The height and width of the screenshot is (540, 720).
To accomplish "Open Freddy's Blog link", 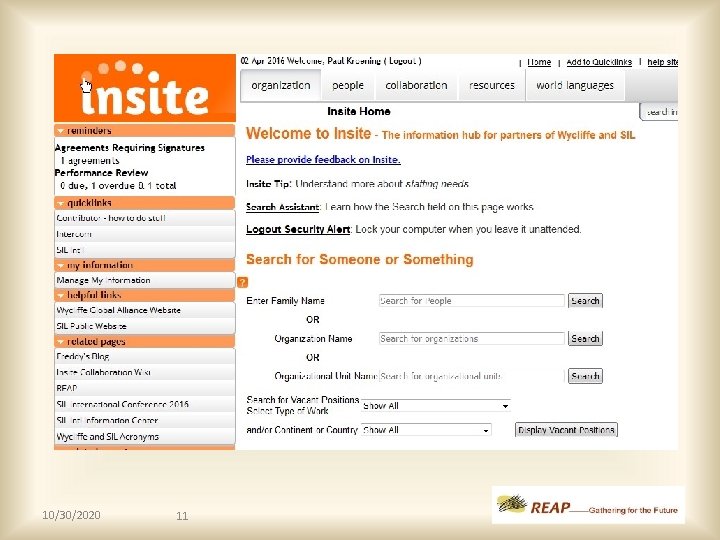I will tap(145, 356).
